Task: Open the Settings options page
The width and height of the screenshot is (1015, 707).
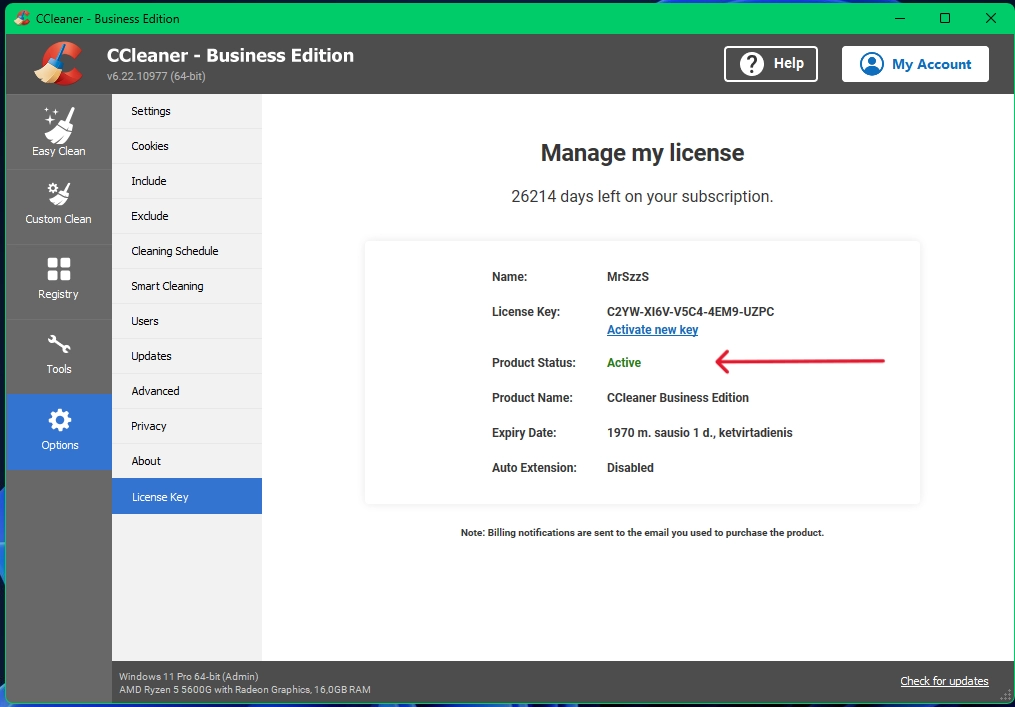Action: [x=187, y=111]
